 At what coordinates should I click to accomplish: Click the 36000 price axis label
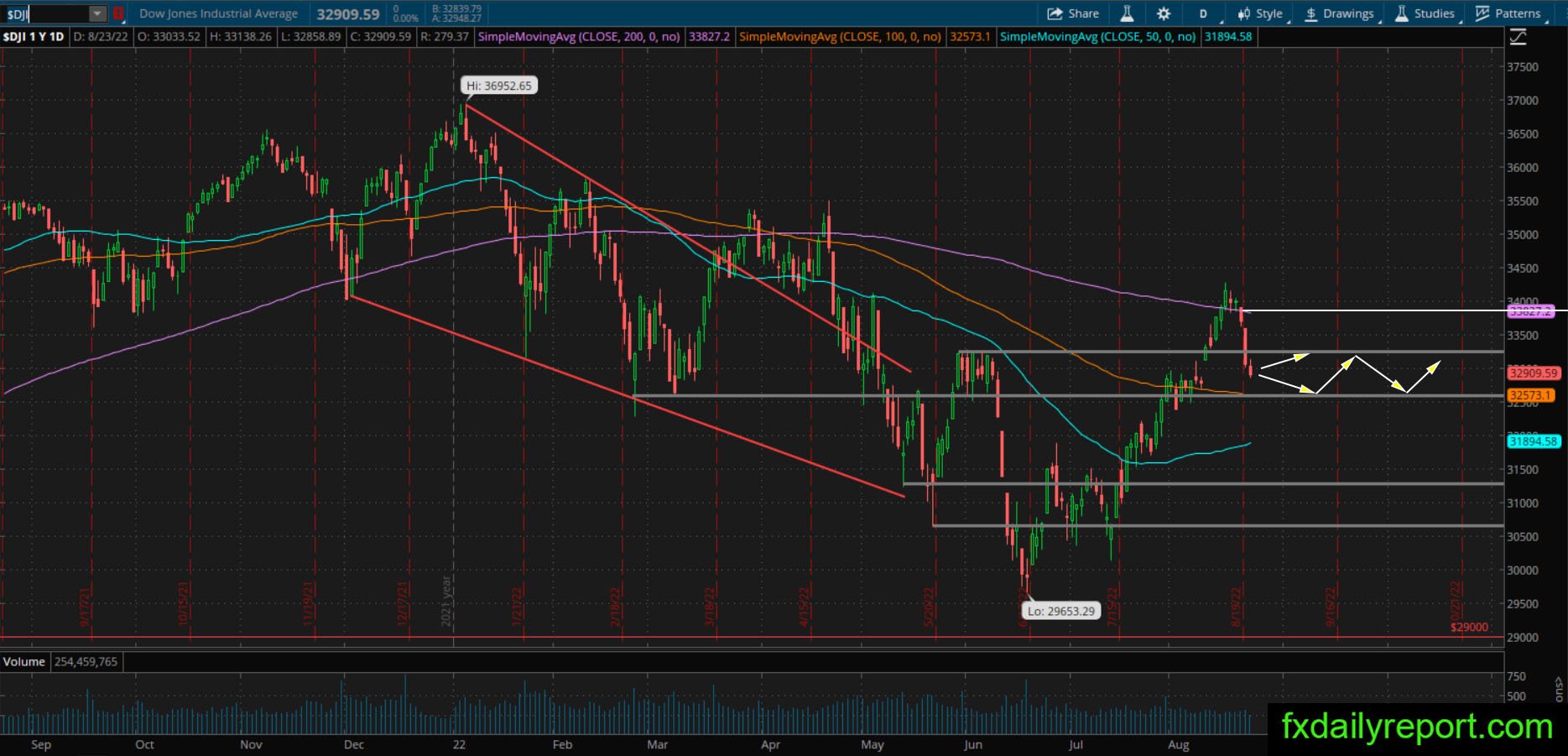1523,168
